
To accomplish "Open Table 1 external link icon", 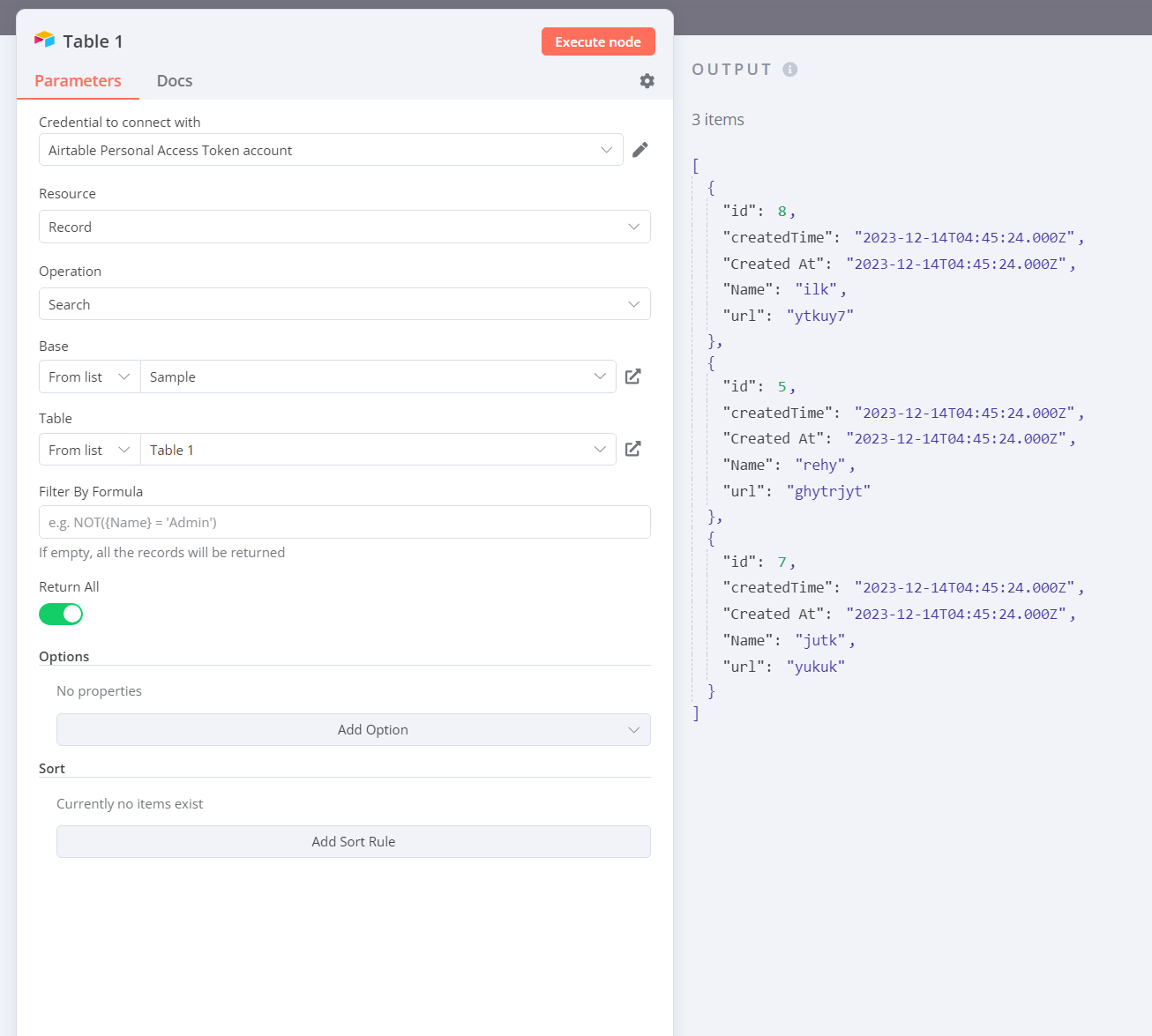I will pos(633,449).
